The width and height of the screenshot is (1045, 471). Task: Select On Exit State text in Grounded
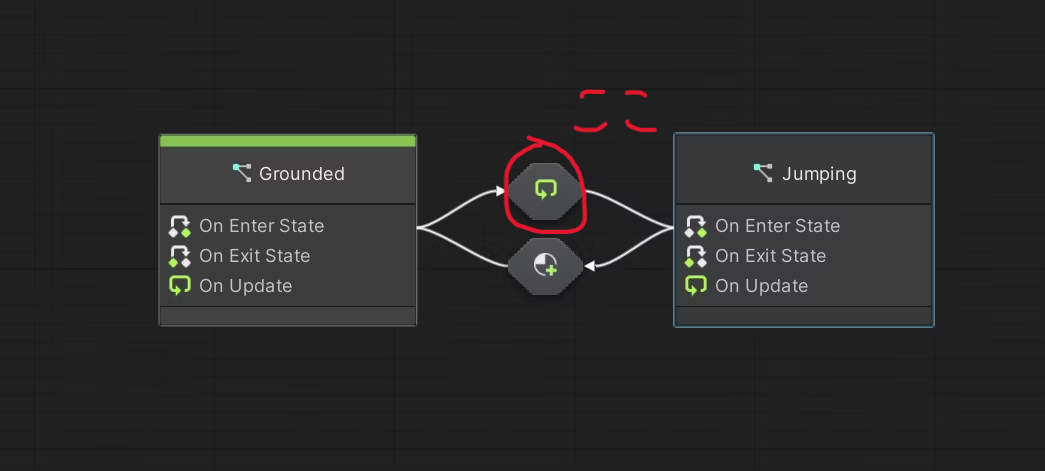pyautogui.click(x=255, y=256)
